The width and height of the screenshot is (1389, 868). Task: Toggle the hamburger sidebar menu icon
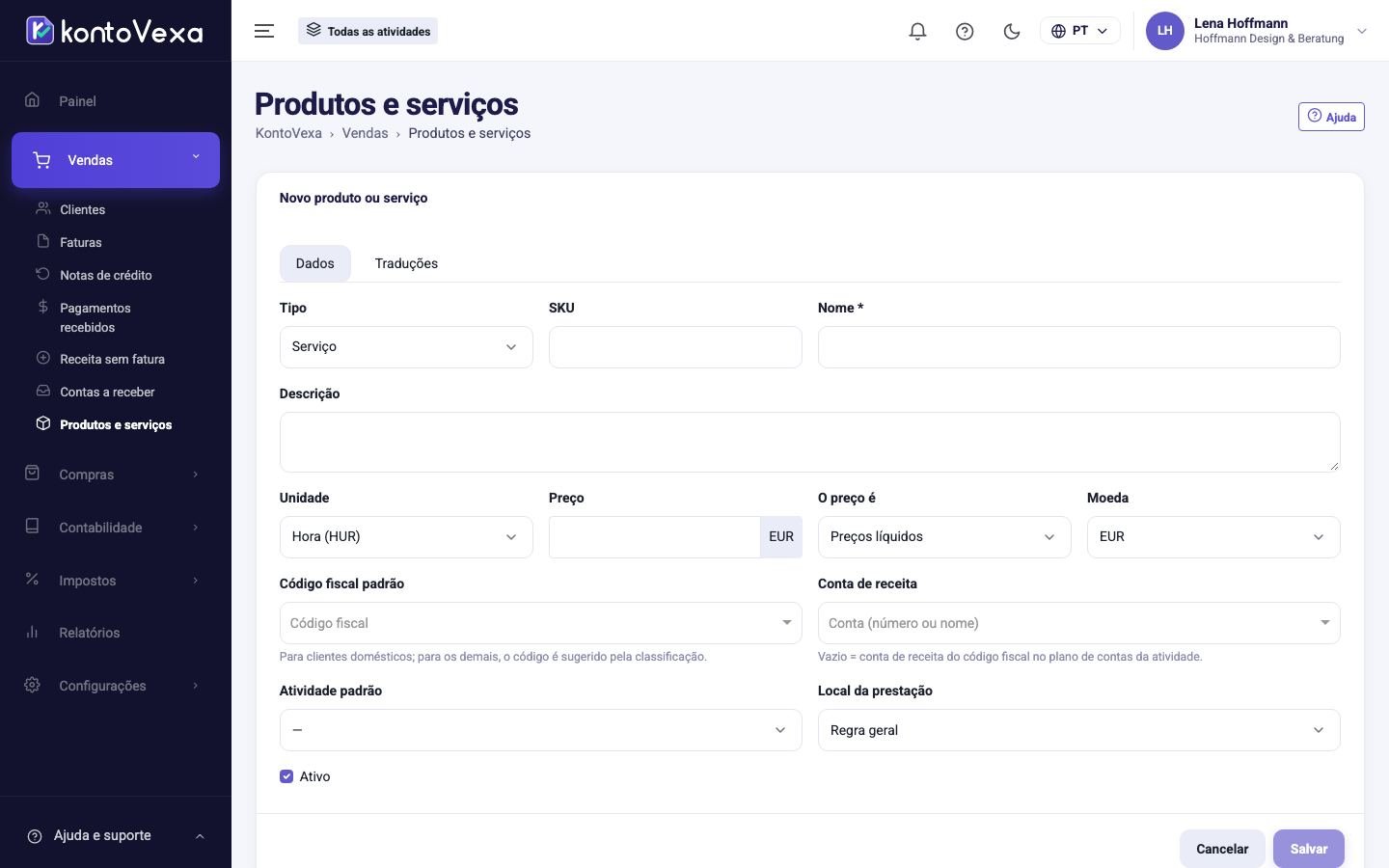pyautogui.click(x=264, y=31)
